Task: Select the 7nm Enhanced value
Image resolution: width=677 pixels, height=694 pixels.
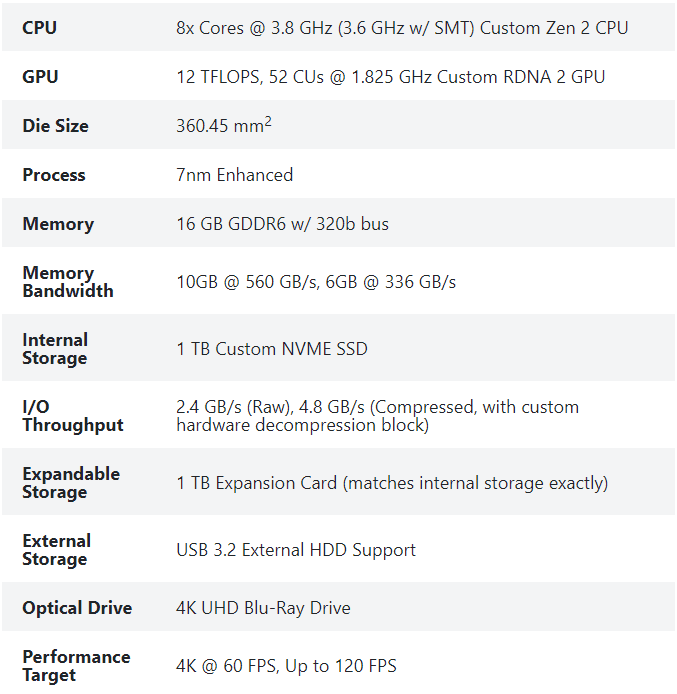Action: pos(234,175)
